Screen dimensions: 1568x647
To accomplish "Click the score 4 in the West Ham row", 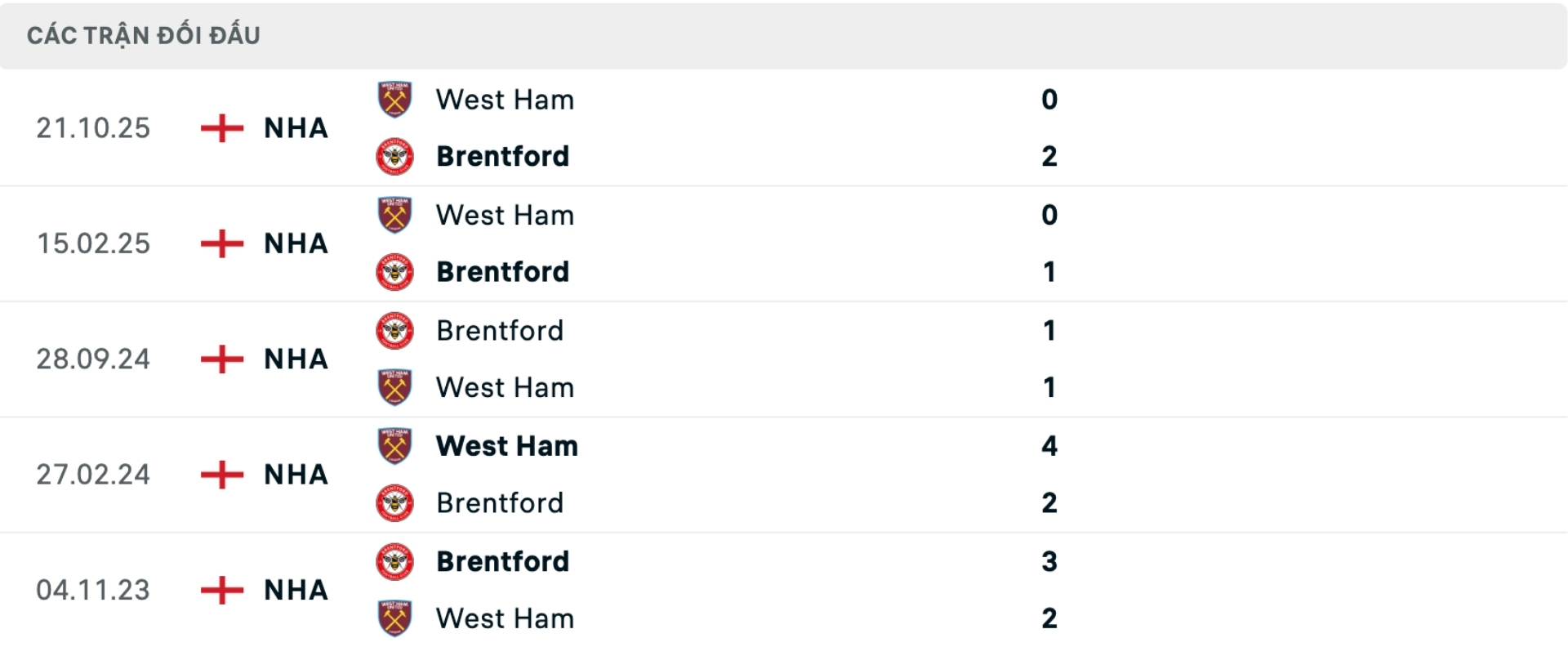I will [x=1050, y=446].
